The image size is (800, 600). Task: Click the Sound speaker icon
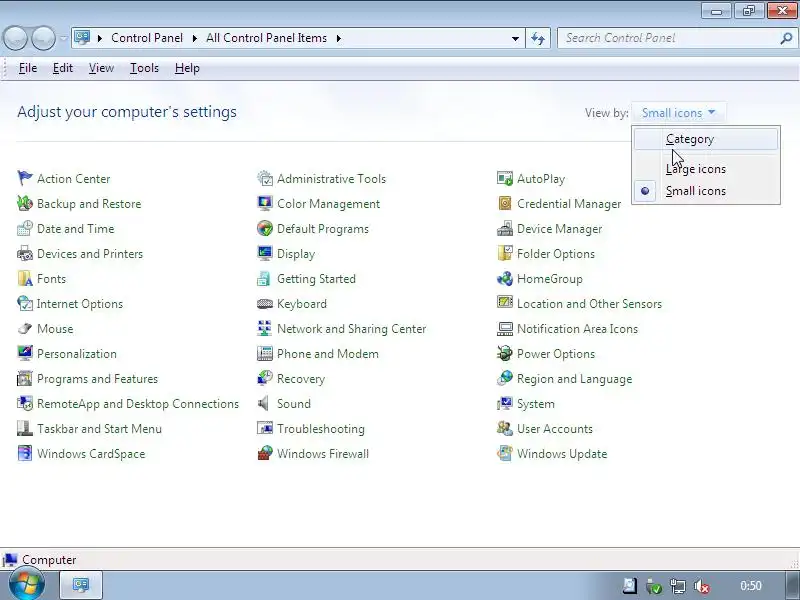[264, 403]
